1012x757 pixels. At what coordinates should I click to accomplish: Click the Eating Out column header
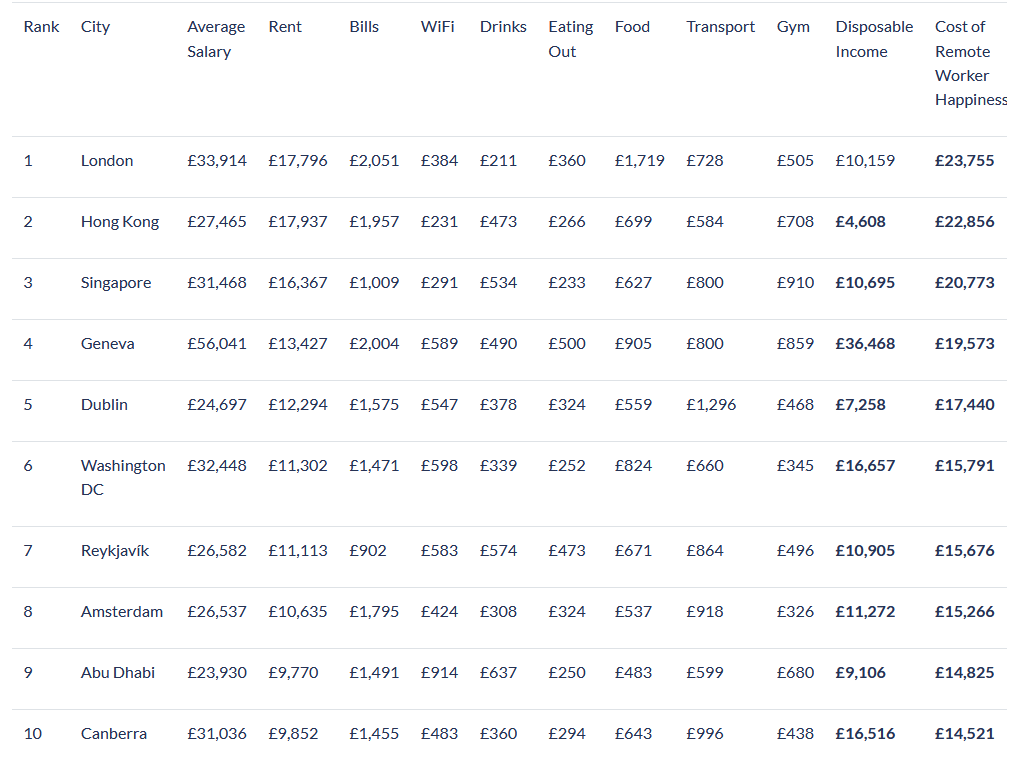(x=570, y=39)
